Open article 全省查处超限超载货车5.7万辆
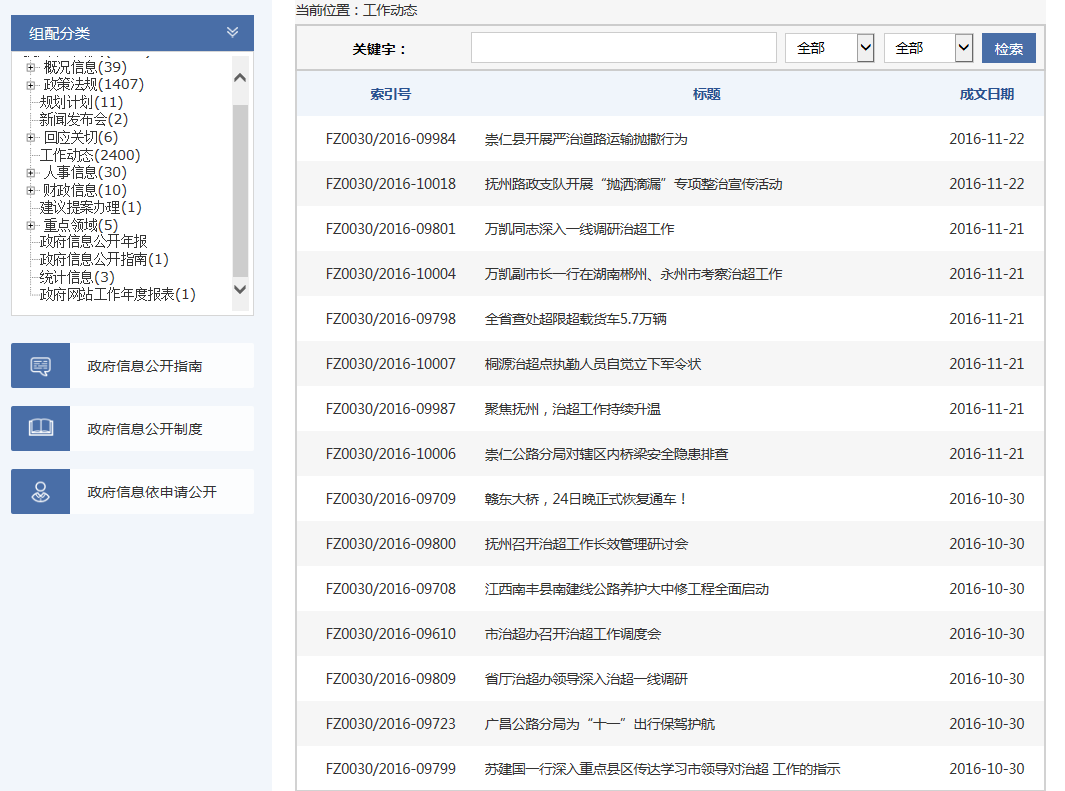The width and height of the screenshot is (1065, 791). [x=575, y=319]
